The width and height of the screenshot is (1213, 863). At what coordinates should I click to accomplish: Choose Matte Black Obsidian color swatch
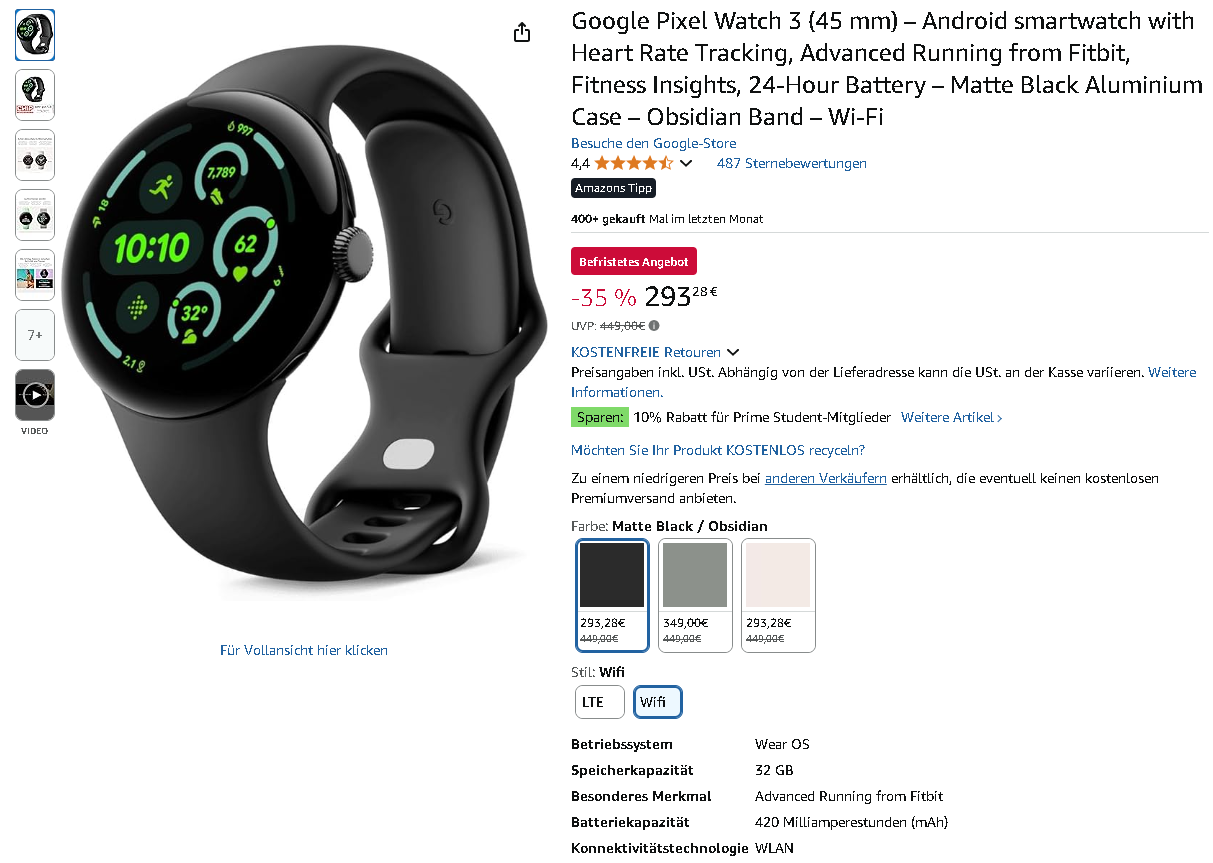pos(613,595)
